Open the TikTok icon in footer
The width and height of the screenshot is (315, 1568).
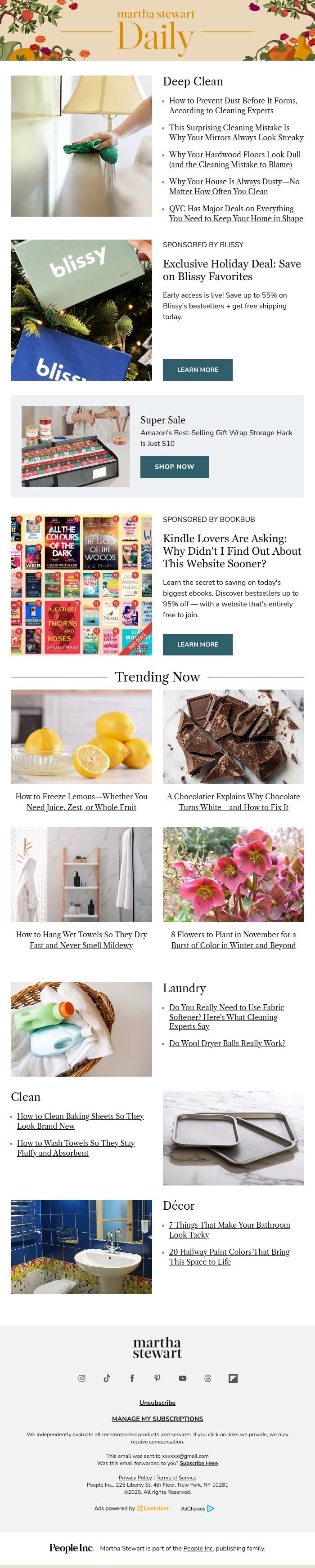(107, 1378)
